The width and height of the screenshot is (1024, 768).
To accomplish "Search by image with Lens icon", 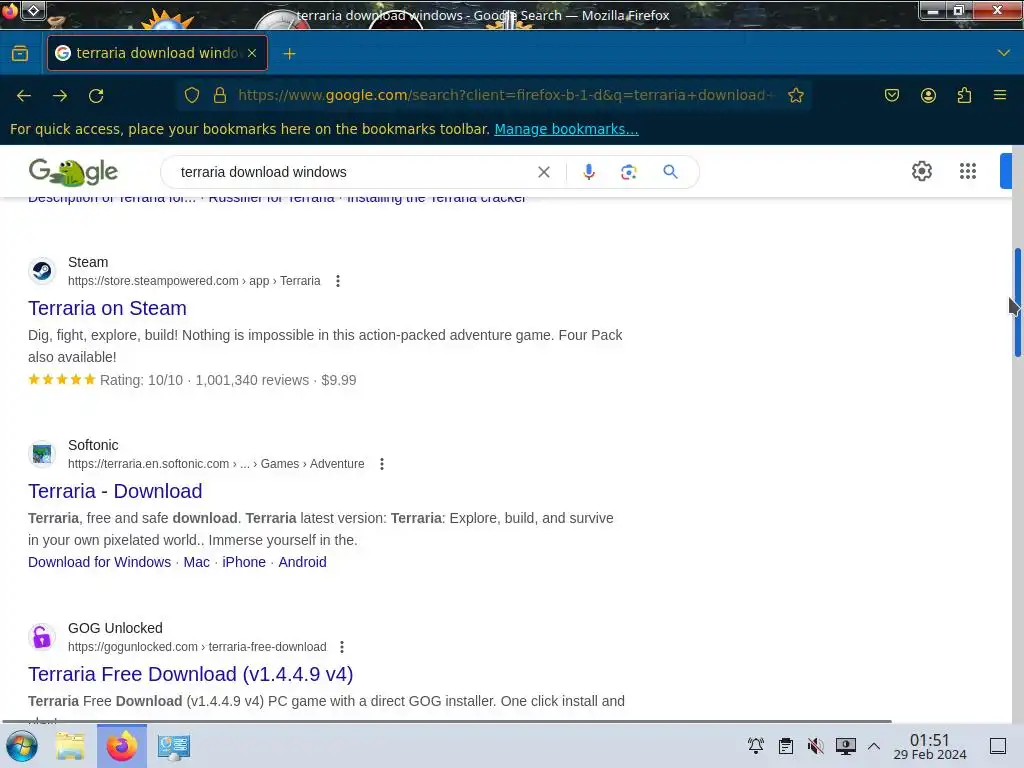I will click(x=629, y=172).
